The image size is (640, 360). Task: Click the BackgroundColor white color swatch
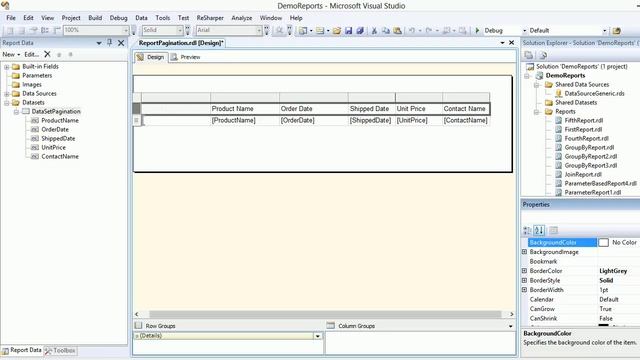coord(603,242)
